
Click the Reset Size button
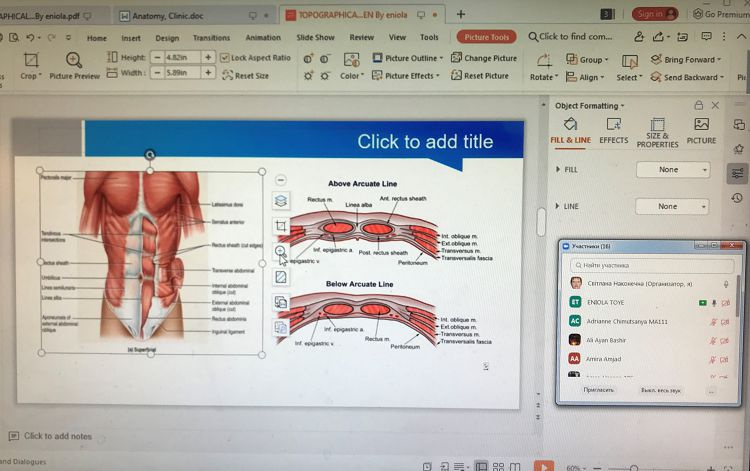pyautogui.click(x=245, y=76)
